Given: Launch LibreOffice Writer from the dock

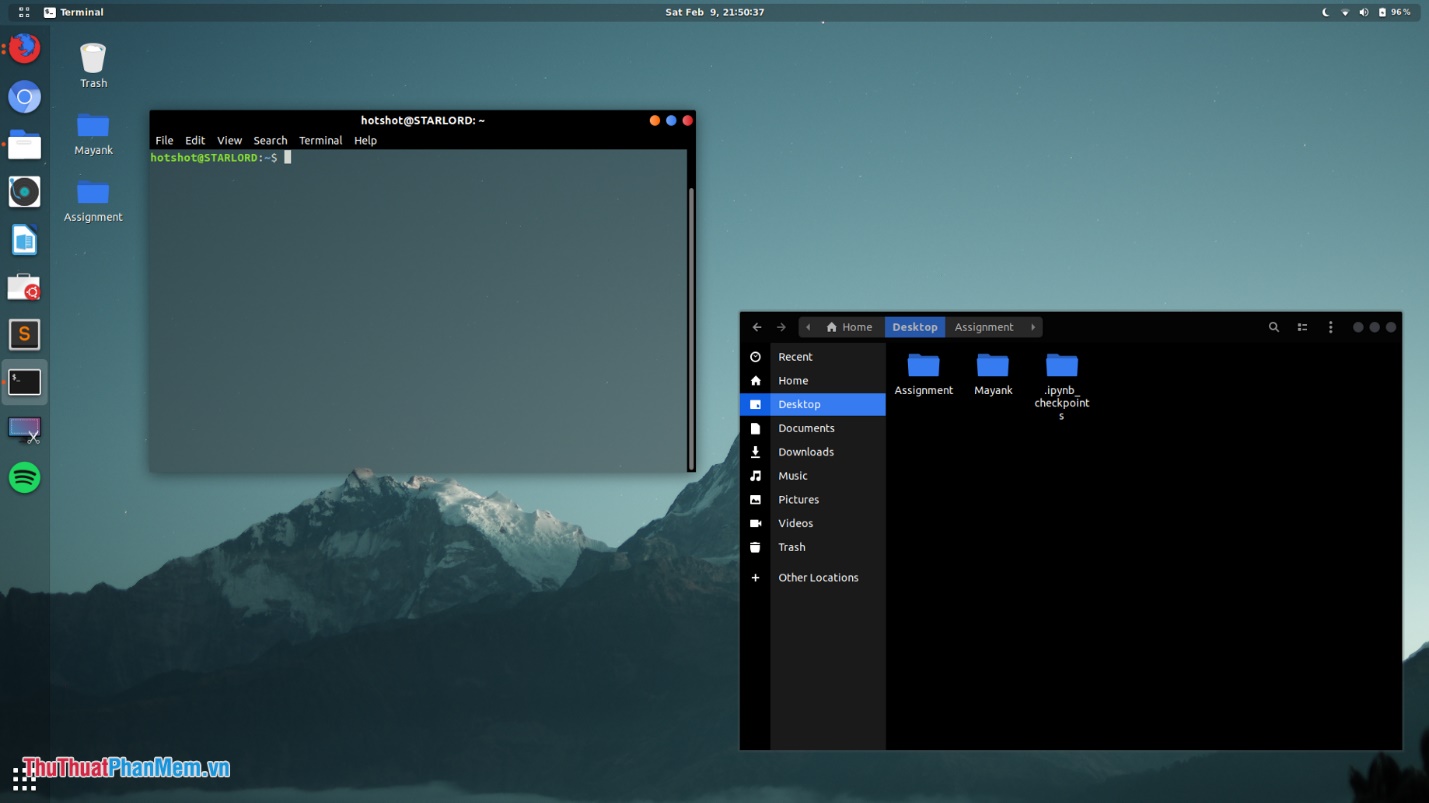Looking at the screenshot, I should 23,239.
